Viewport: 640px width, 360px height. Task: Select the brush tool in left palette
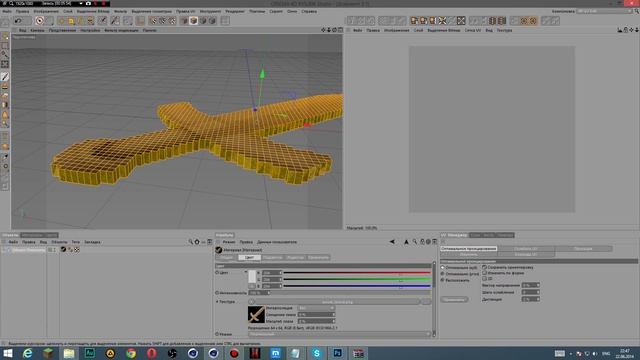coord(5,76)
